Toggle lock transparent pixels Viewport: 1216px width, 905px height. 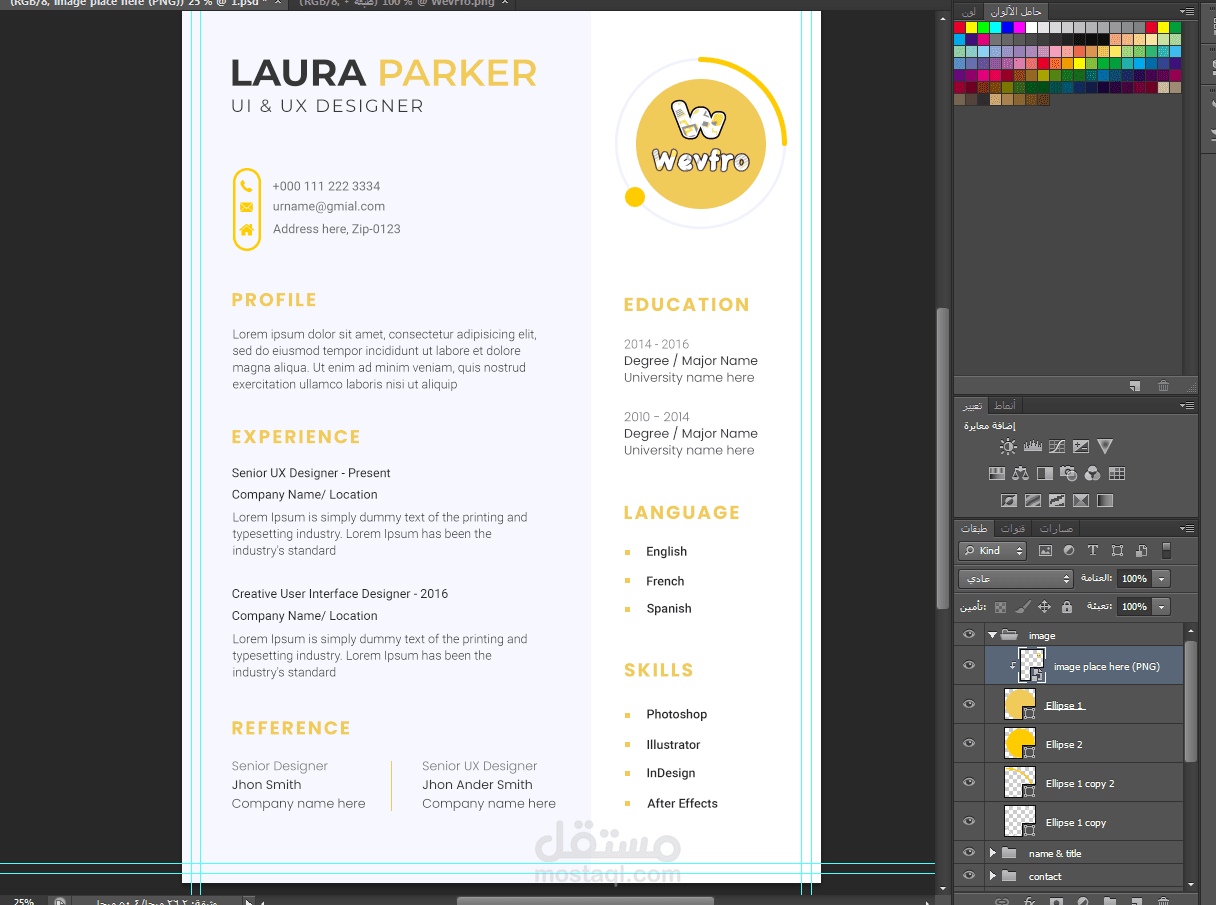[x=1000, y=607]
